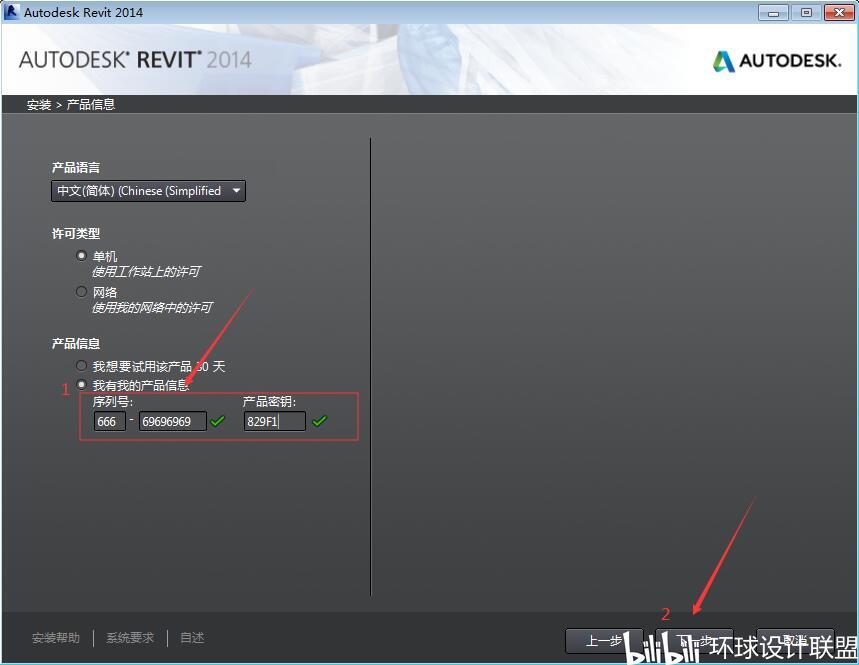Click the 上一步 back button
This screenshot has height=665, width=859.
[604, 641]
